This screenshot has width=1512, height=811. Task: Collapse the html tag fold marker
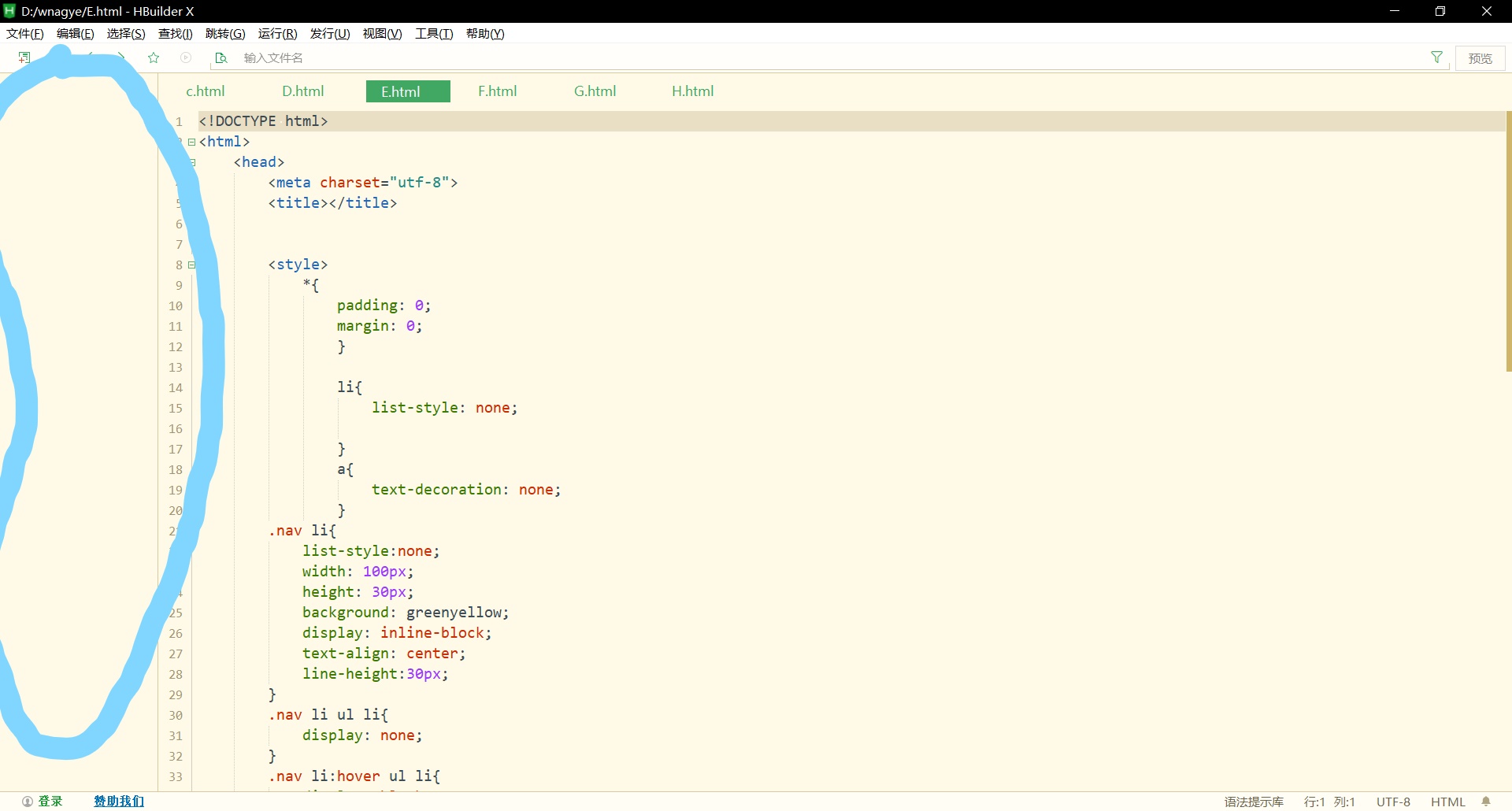coord(191,142)
